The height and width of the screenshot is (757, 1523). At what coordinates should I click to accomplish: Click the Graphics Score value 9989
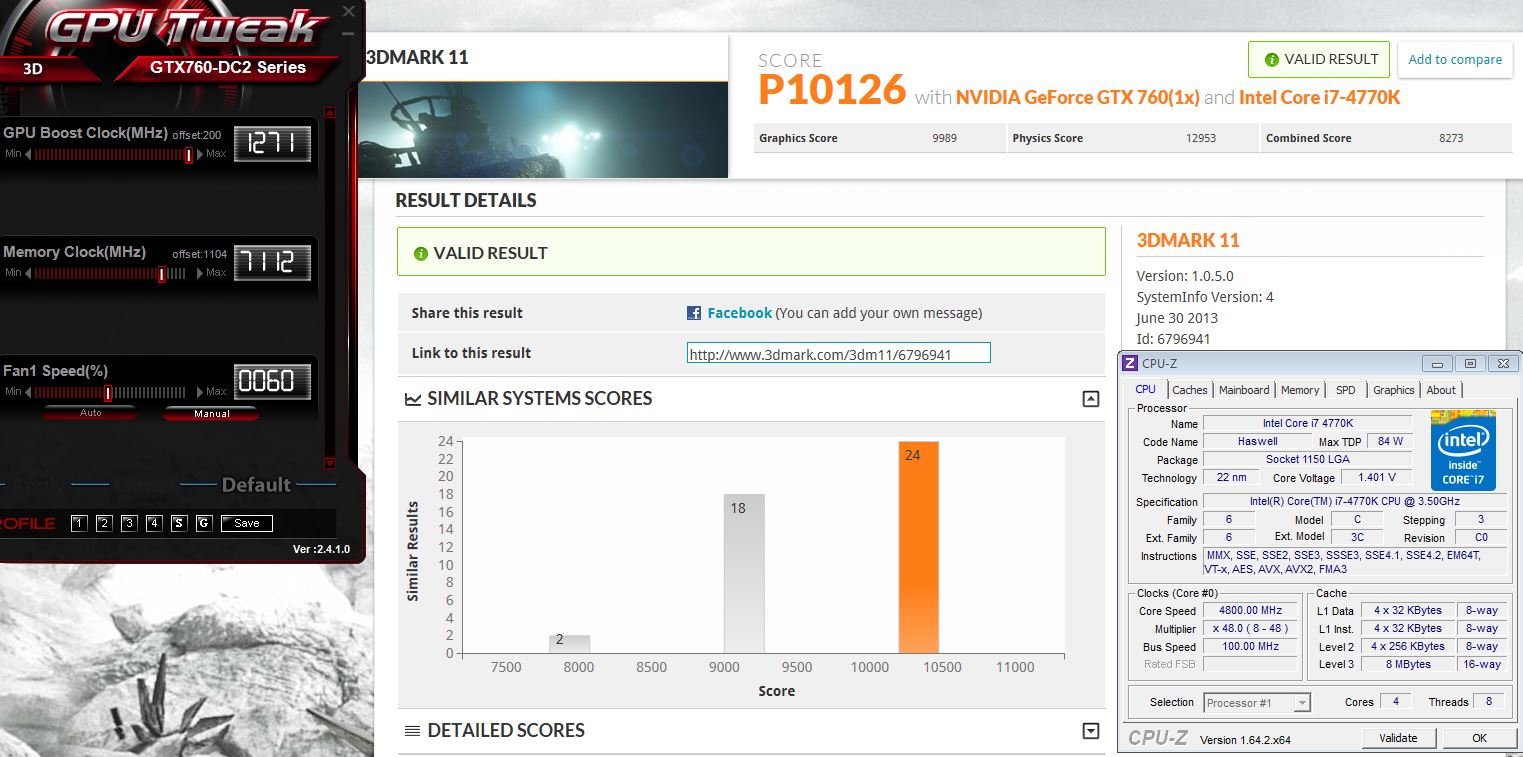(x=944, y=138)
